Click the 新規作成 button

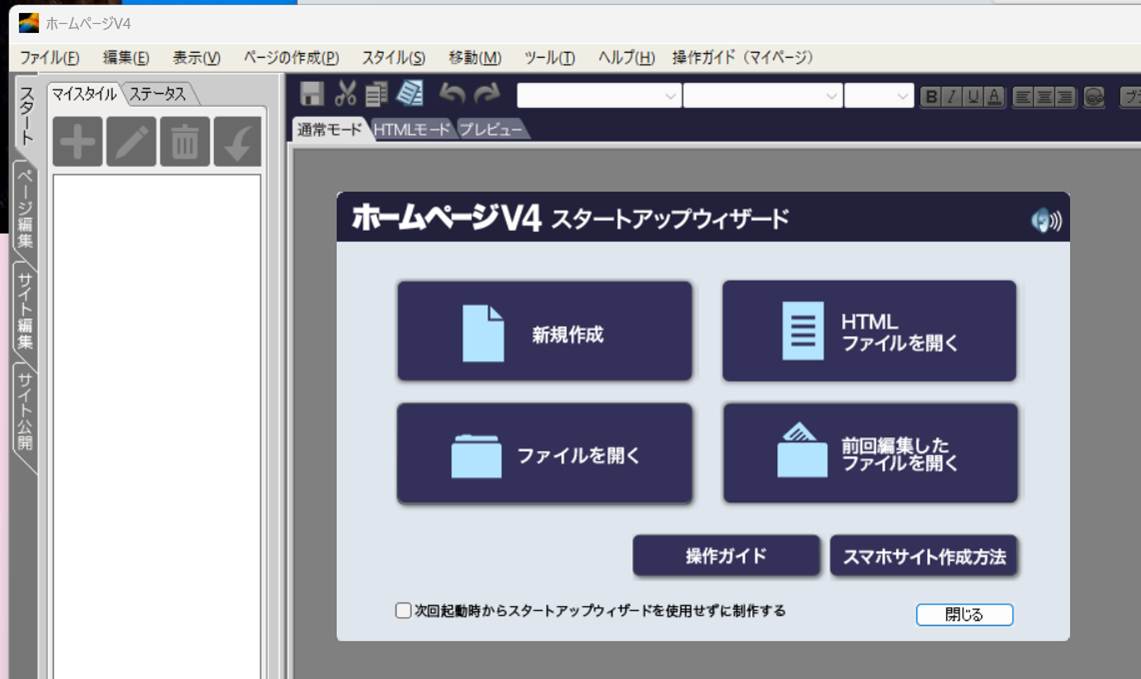coord(544,331)
